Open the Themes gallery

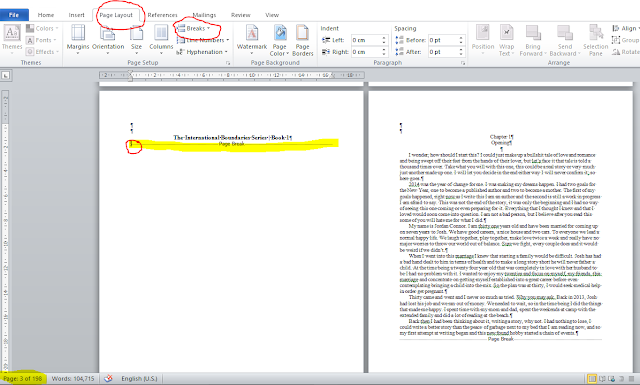[x=12, y=39]
